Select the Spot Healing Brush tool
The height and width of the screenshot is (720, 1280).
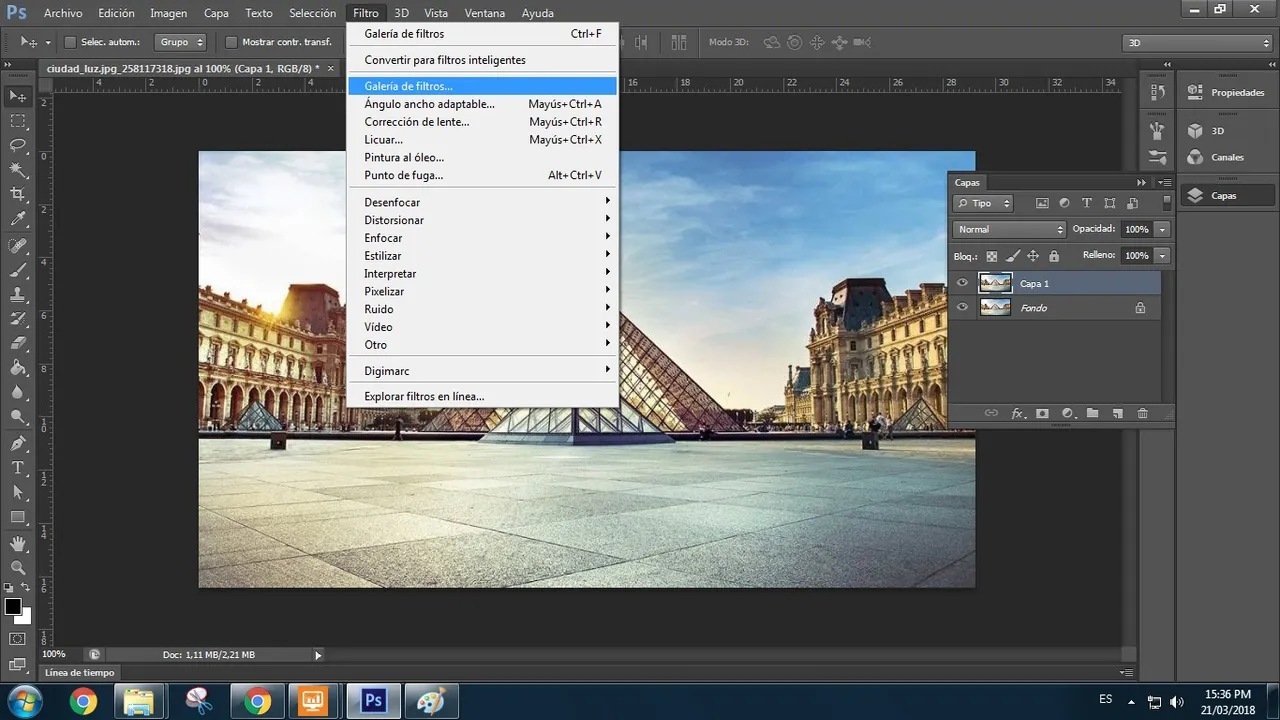(18, 246)
